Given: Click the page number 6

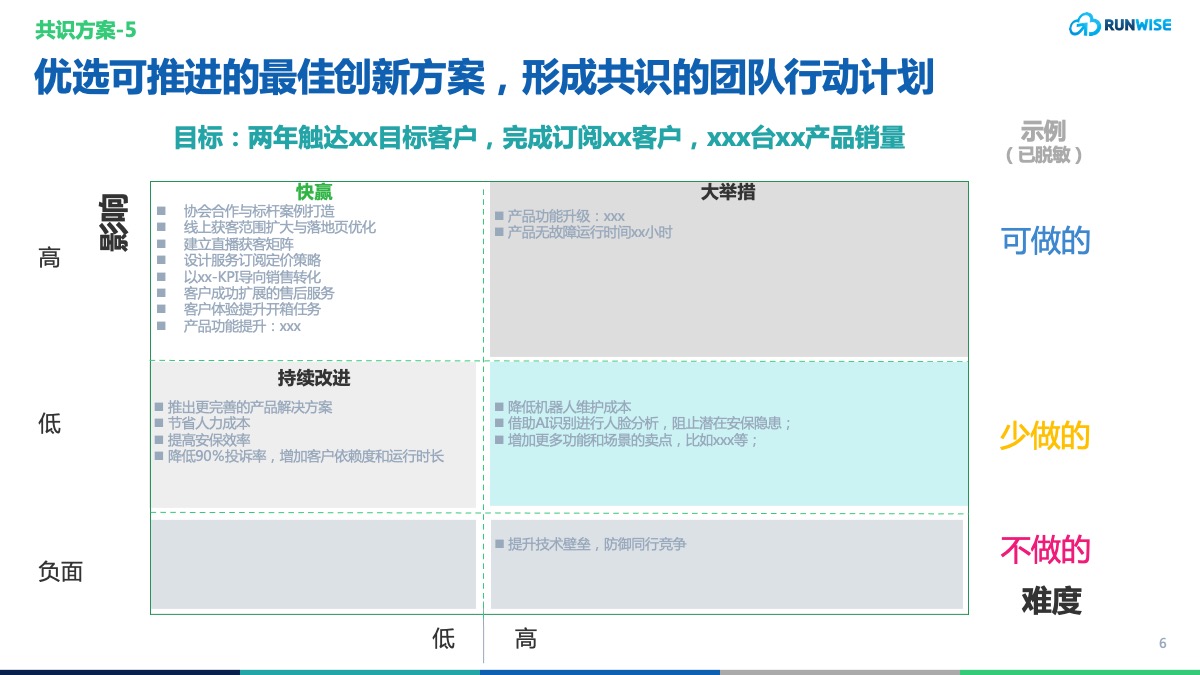Looking at the screenshot, I should [x=1162, y=643].
